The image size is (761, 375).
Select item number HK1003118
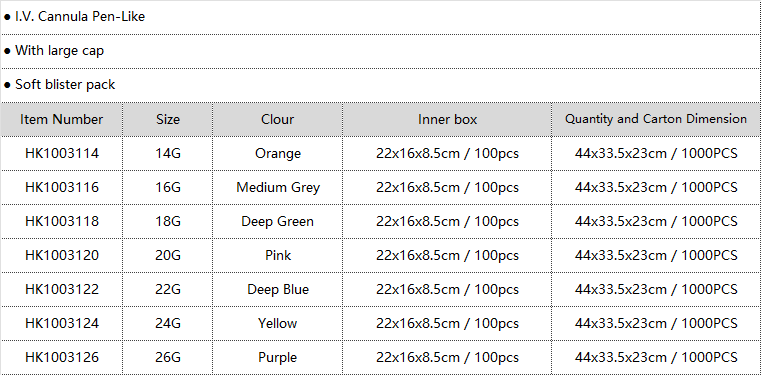click(x=62, y=221)
